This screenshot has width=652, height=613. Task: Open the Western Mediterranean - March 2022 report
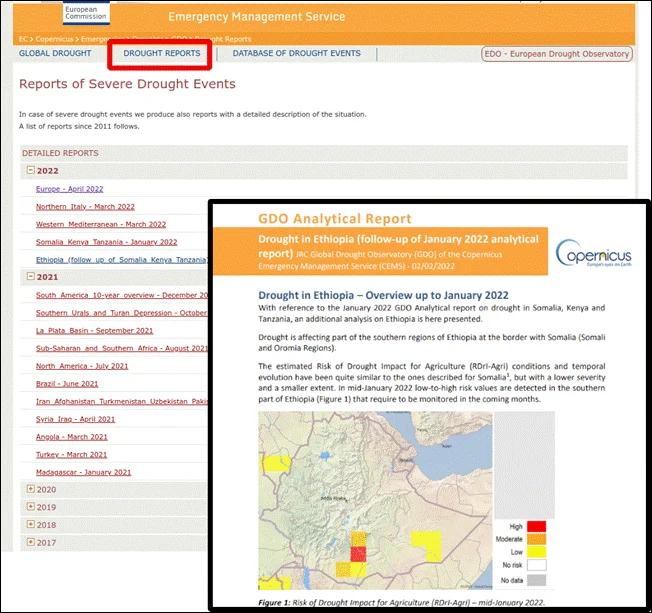click(100, 224)
